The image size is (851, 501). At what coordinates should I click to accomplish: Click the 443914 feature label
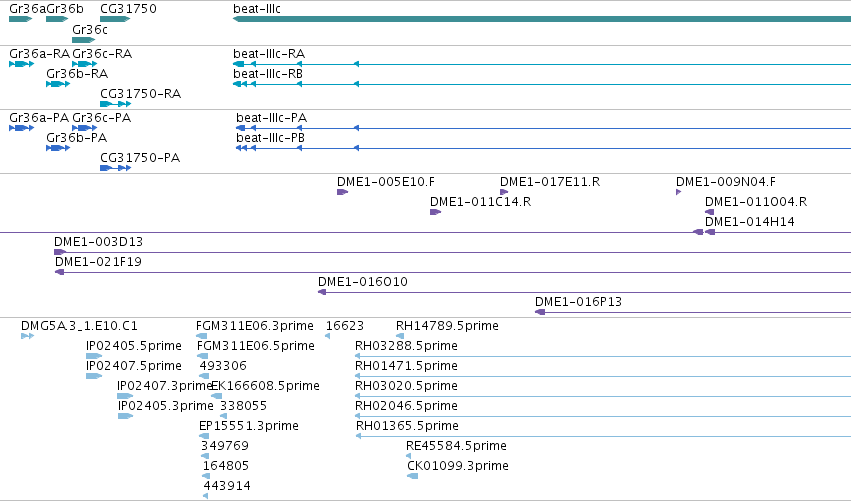point(227,486)
